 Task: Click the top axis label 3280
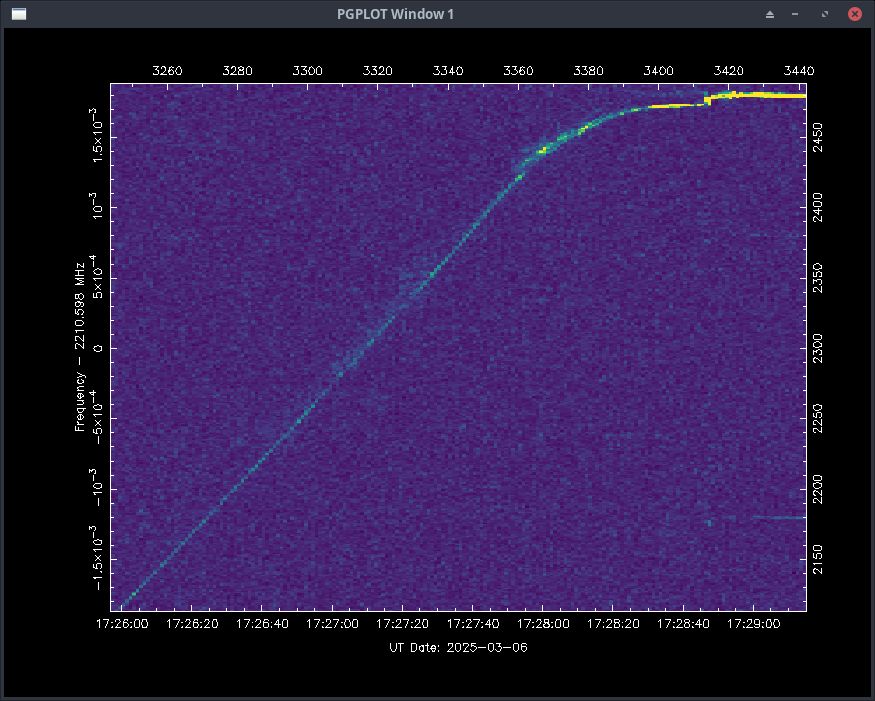pyautogui.click(x=237, y=71)
